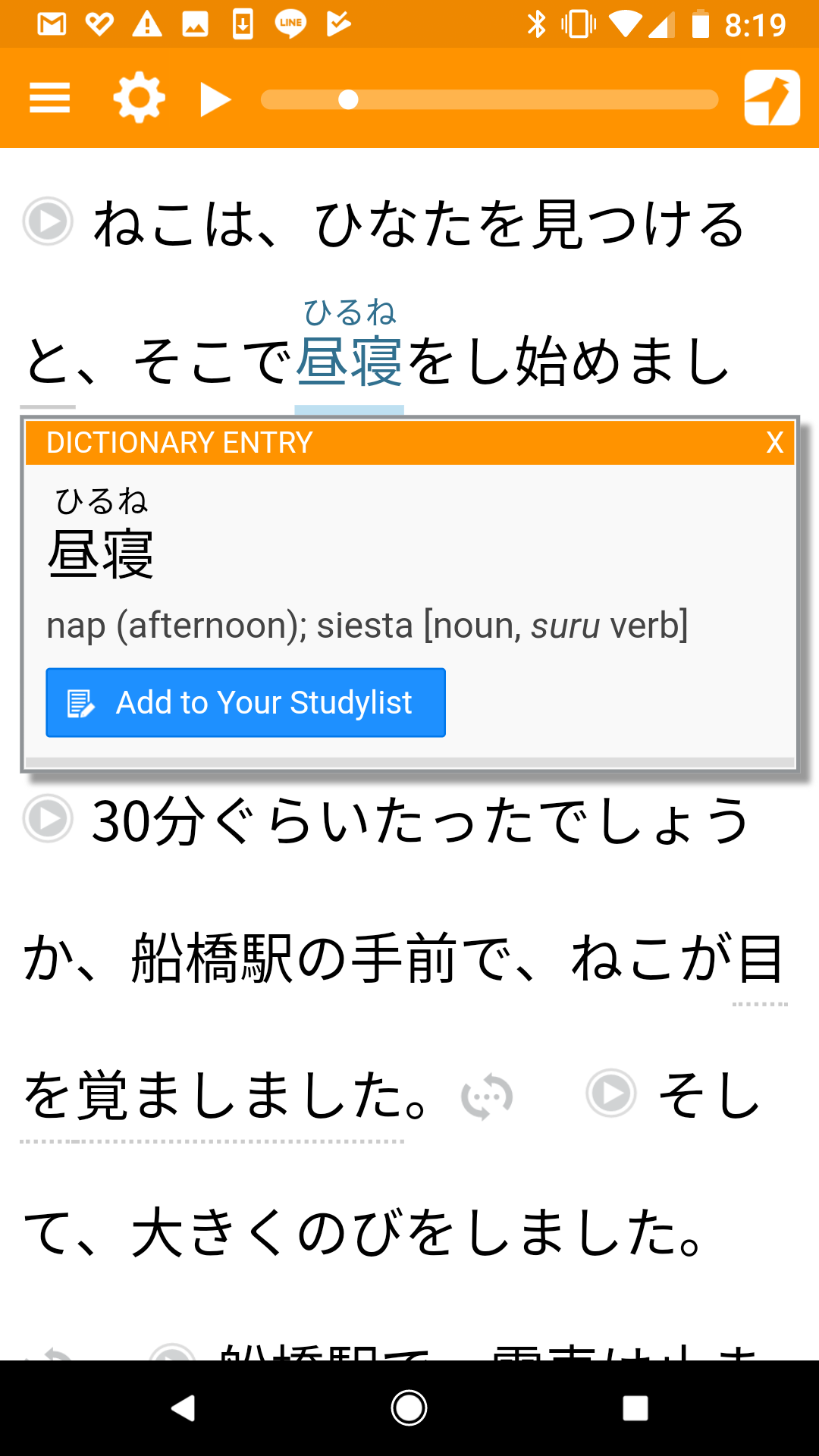
Task: Look up the word 覚ましました
Action: [x=212, y=1095]
